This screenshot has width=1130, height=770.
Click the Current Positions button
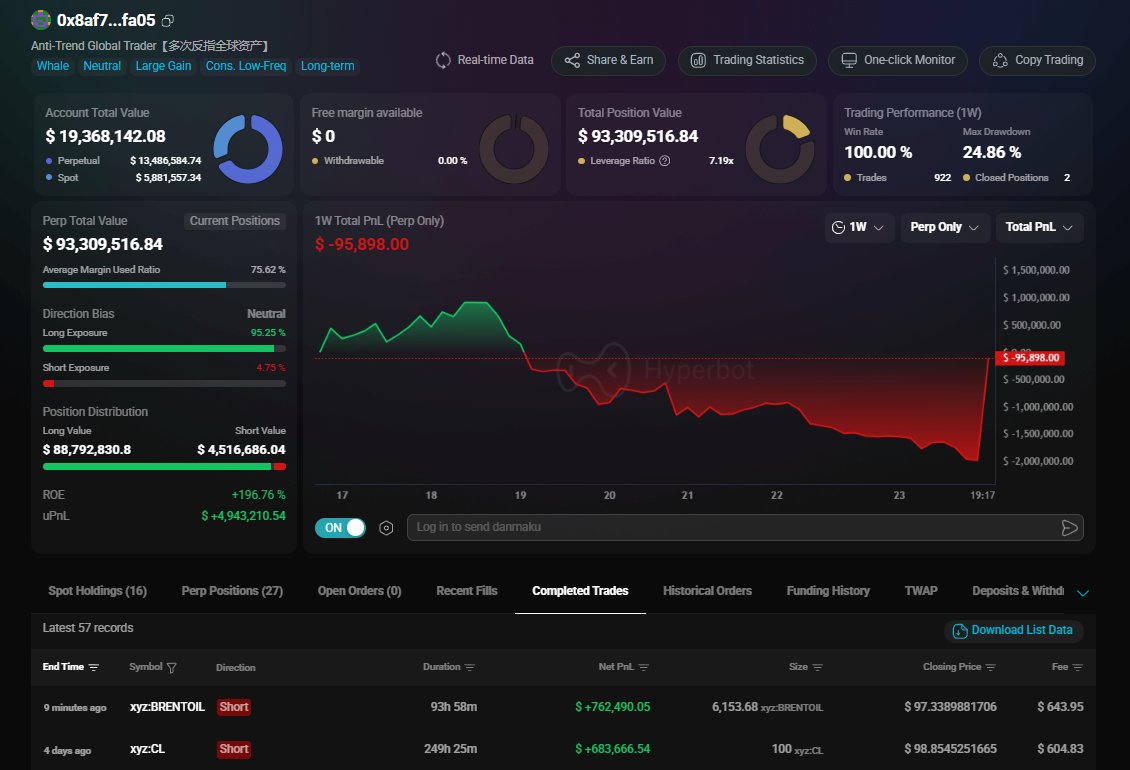click(x=234, y=221)
